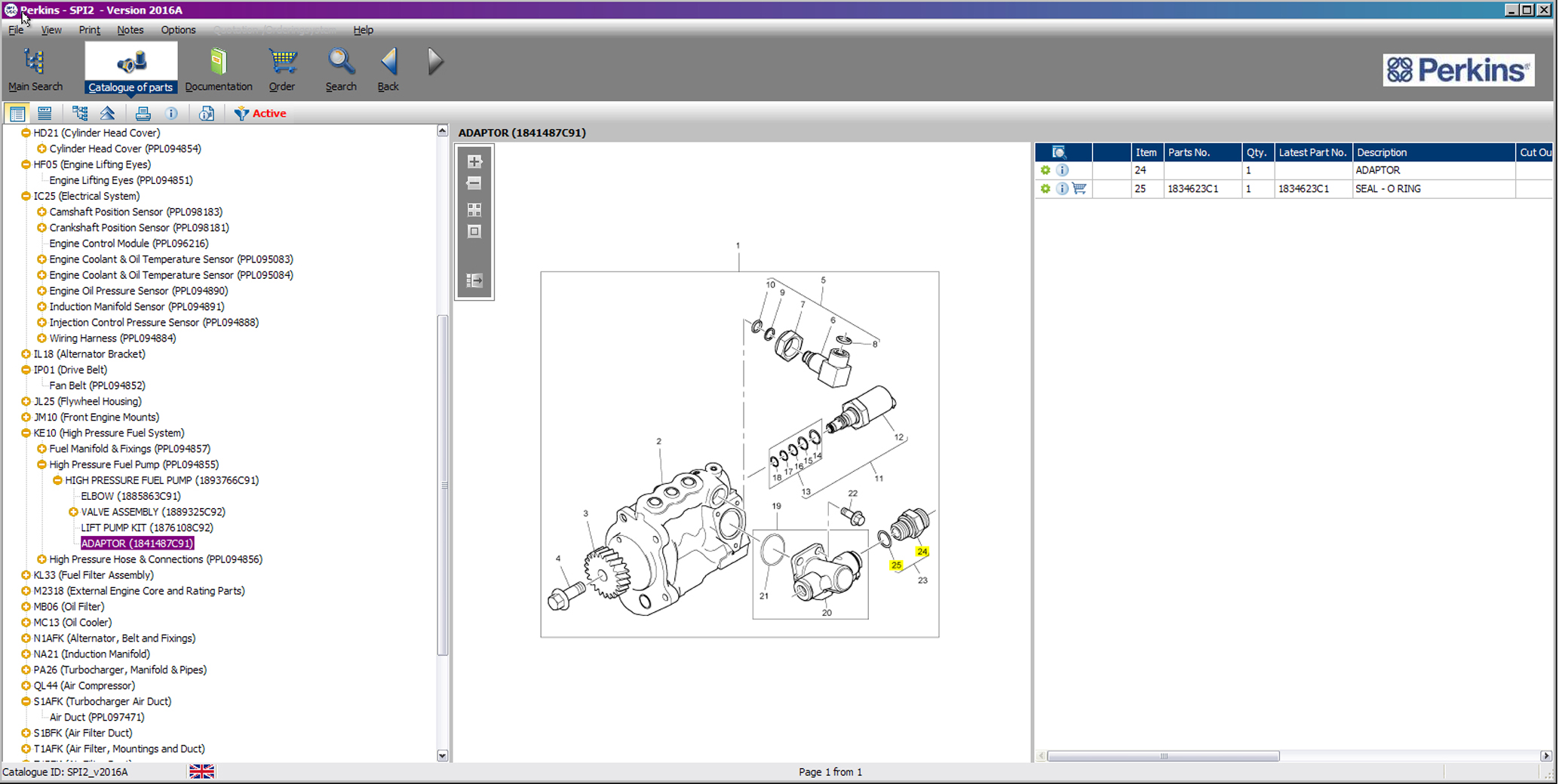Click the printer icon in the toolbar
This screenshot has height=784, width=1559.
tap(143, 114)
